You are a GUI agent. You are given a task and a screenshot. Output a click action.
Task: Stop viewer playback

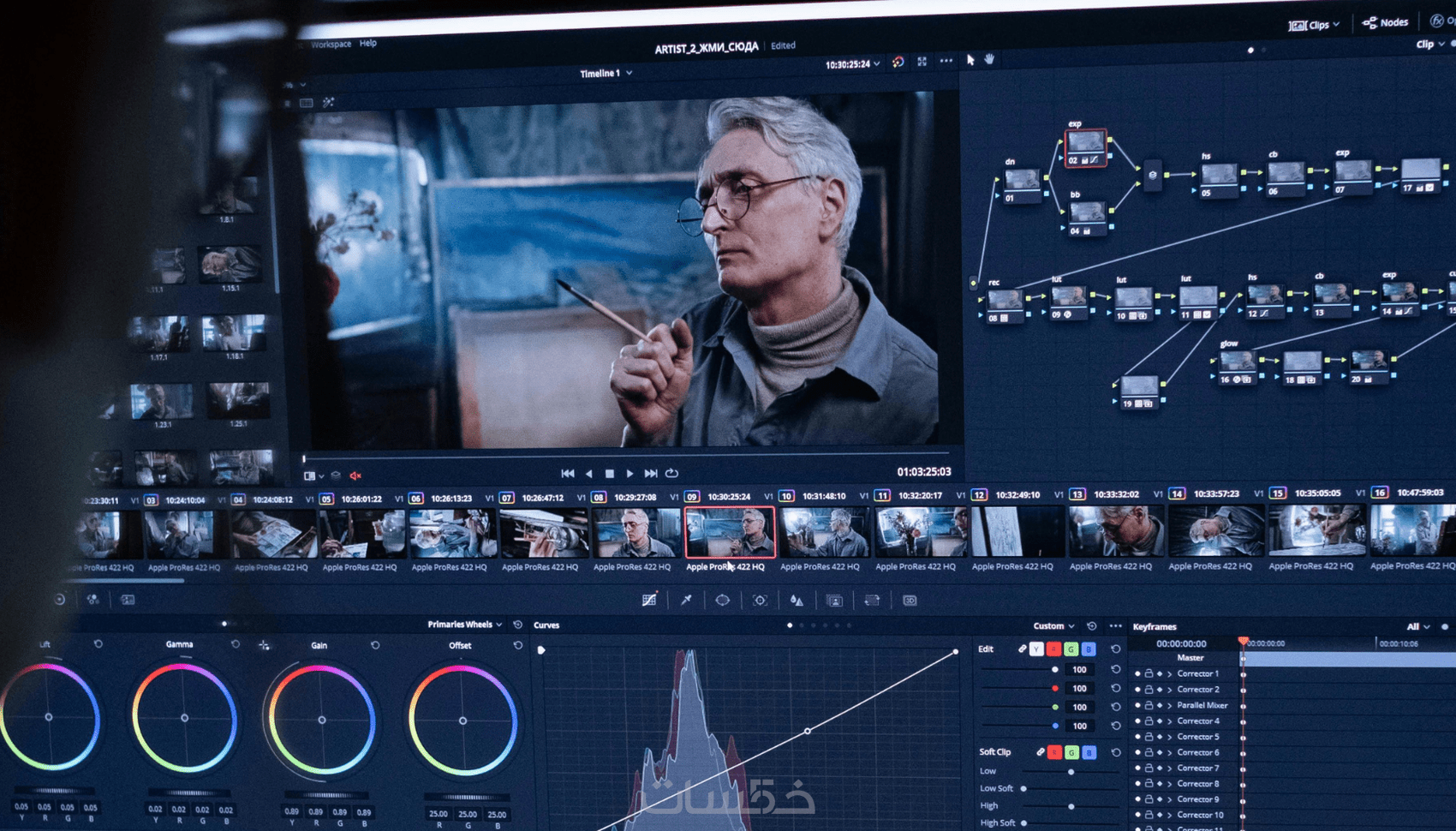tap(610, 474)
